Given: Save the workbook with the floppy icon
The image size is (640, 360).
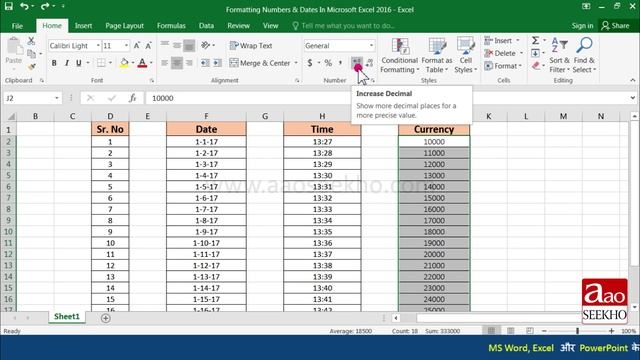Looking at the screenshot, I should [x=9, y=6].
